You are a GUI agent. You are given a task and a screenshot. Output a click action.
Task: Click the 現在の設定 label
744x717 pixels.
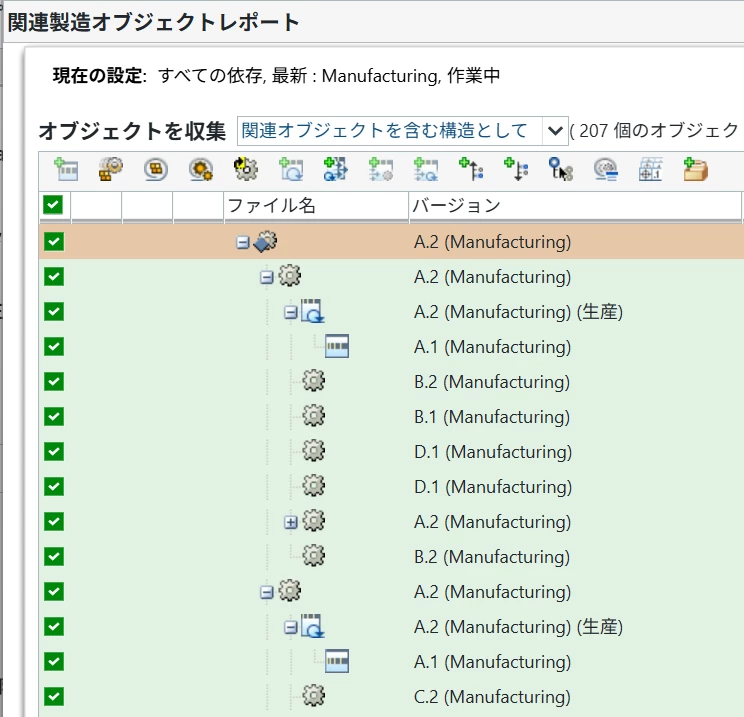click(x=100, y=75)
